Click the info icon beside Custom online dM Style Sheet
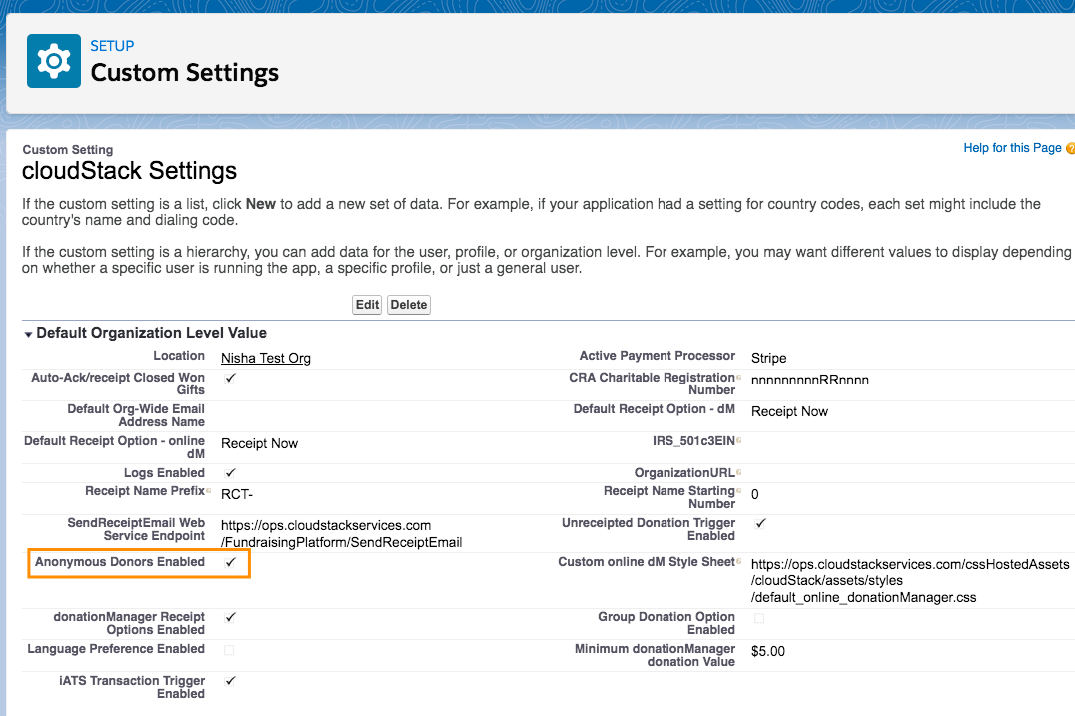The width and height of the screenshot is (1075, 716). tap(738, 561)
